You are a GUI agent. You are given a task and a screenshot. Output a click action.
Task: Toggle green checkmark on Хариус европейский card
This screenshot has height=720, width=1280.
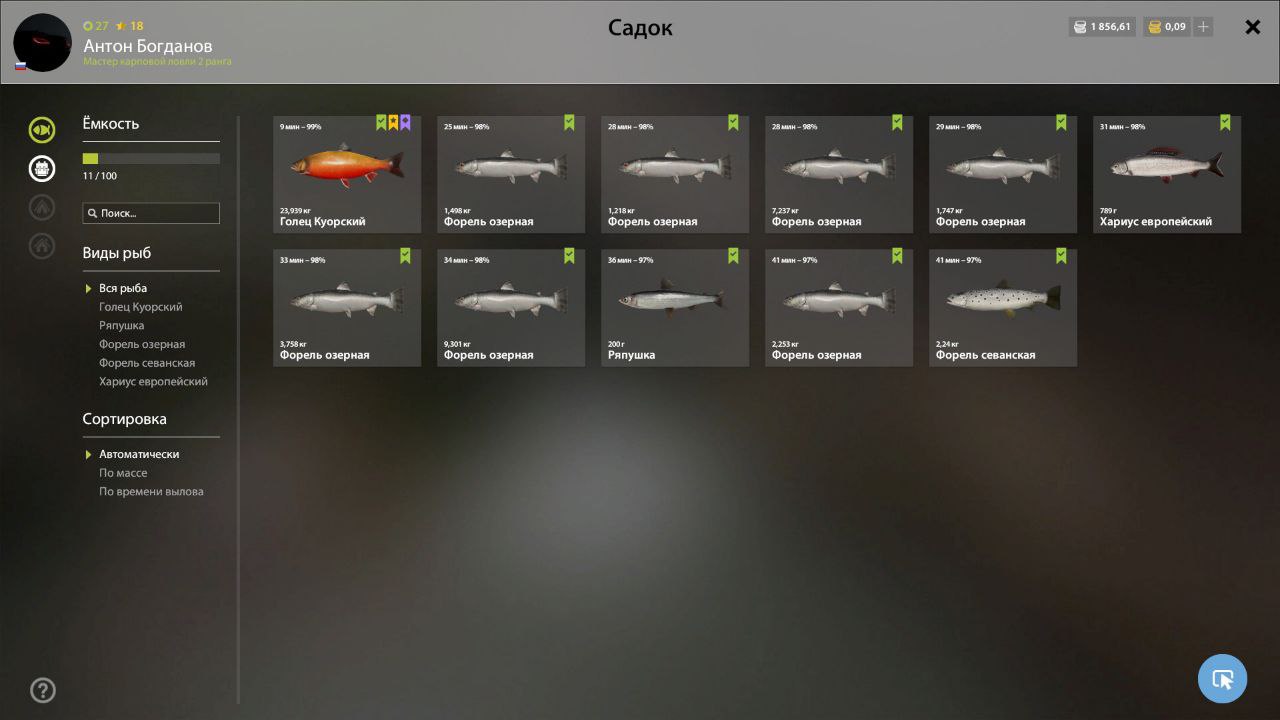tap(1225, 122)
